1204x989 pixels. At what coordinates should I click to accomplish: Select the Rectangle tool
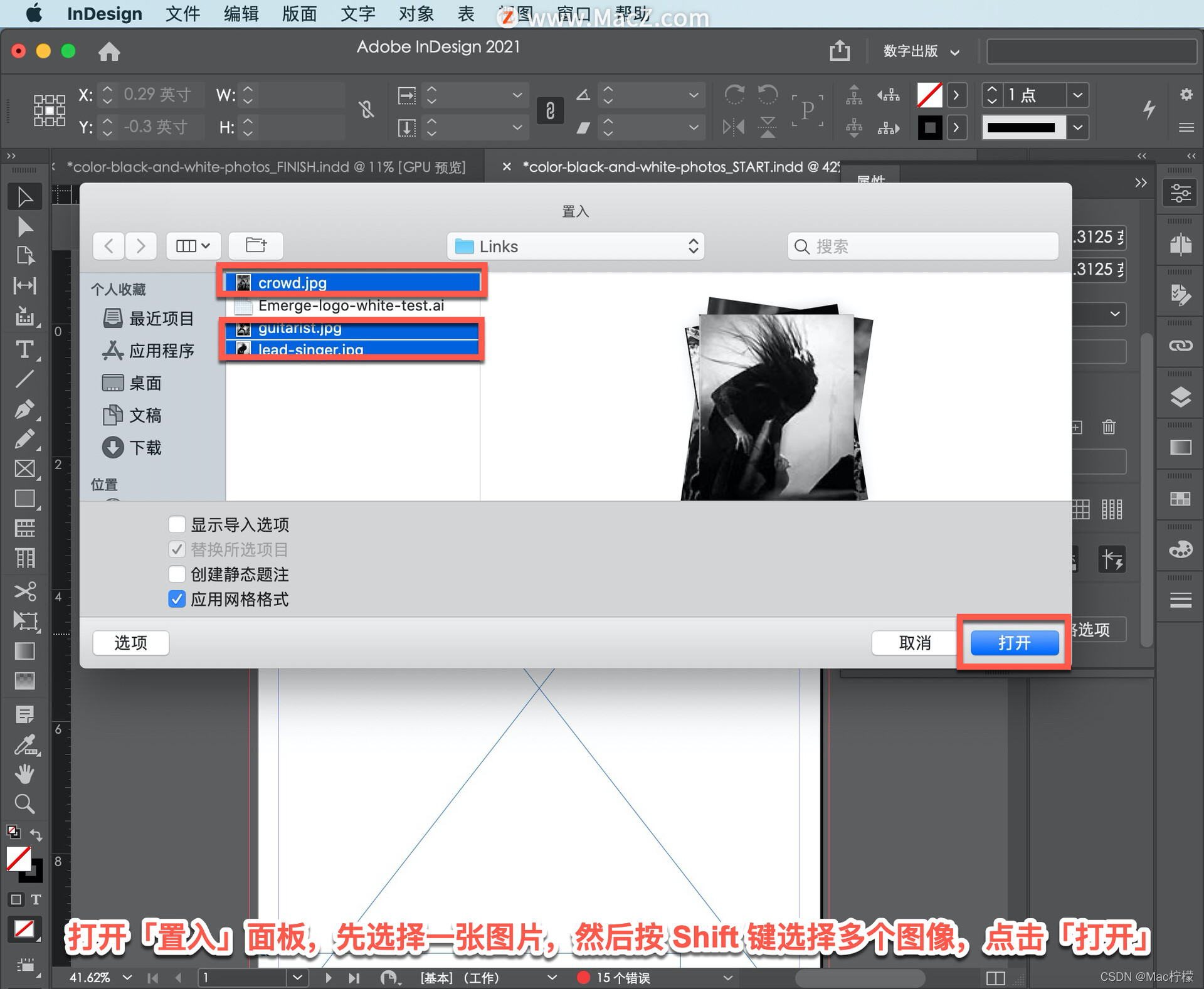(x=25, y=499)
